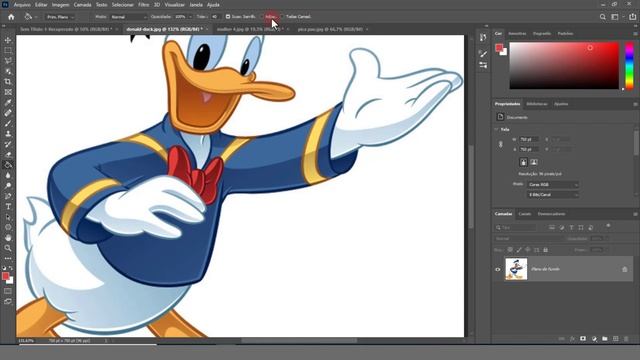The height and width of the screenshot is (360, 640).
Task: Select the Zoom tool
Action: pos(8,248)
